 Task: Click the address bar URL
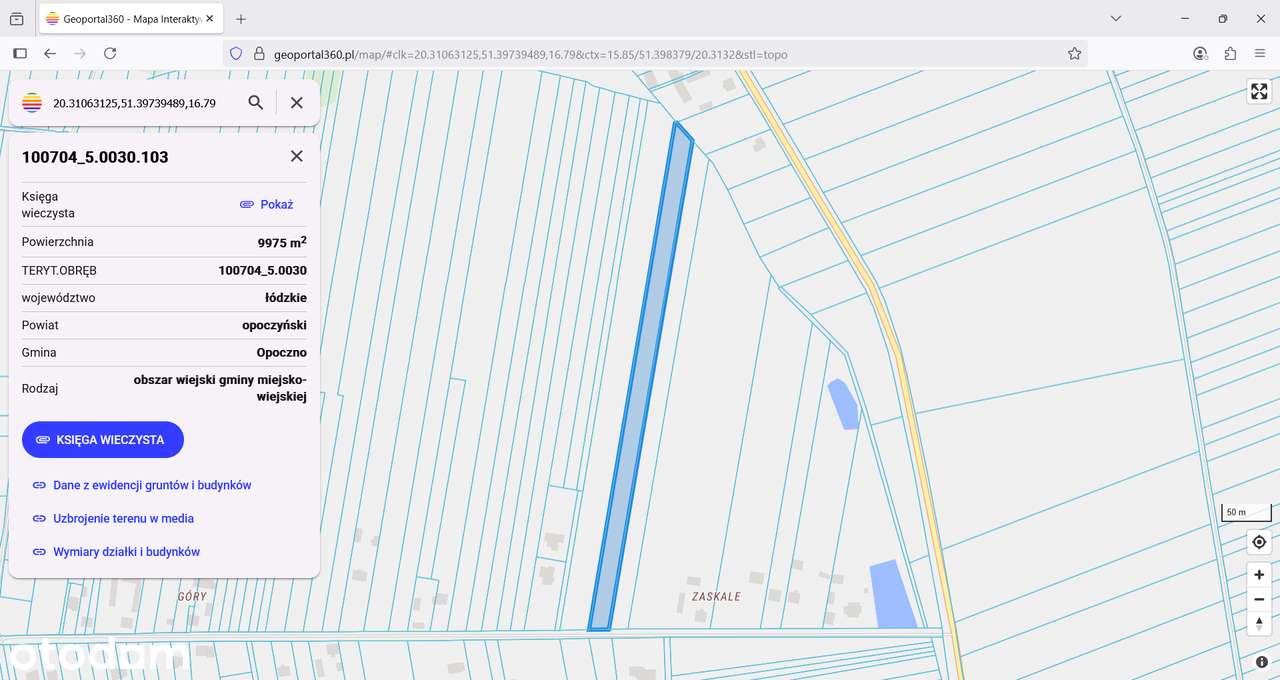click(530, 54)
